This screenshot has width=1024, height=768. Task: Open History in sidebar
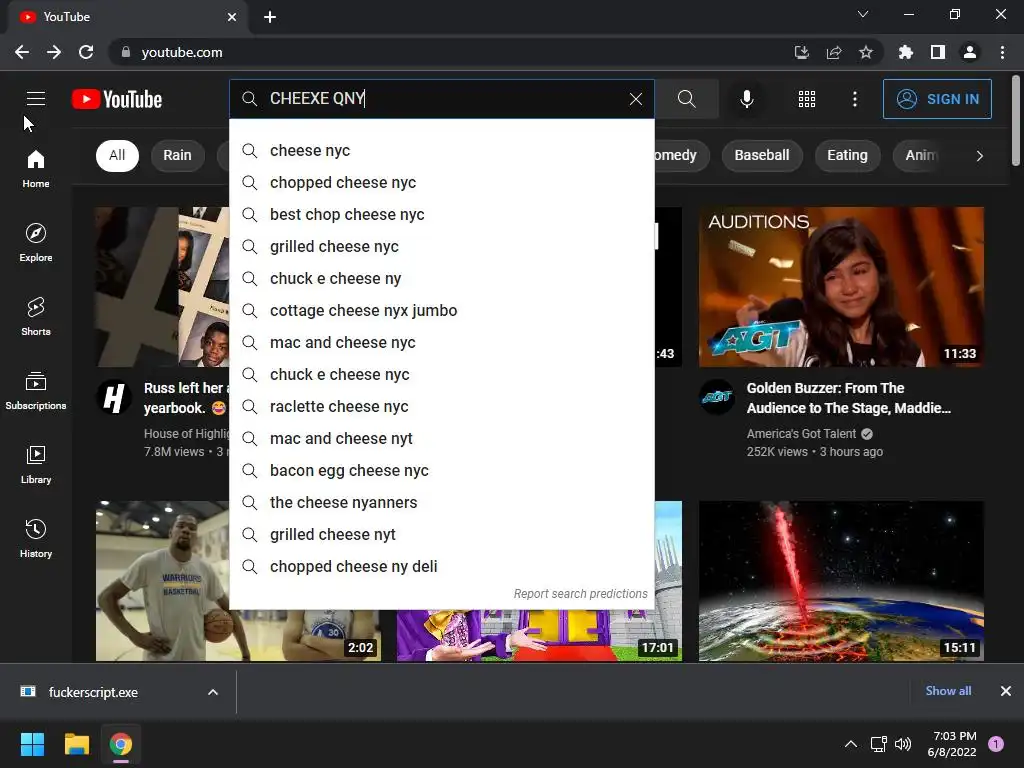36,539
